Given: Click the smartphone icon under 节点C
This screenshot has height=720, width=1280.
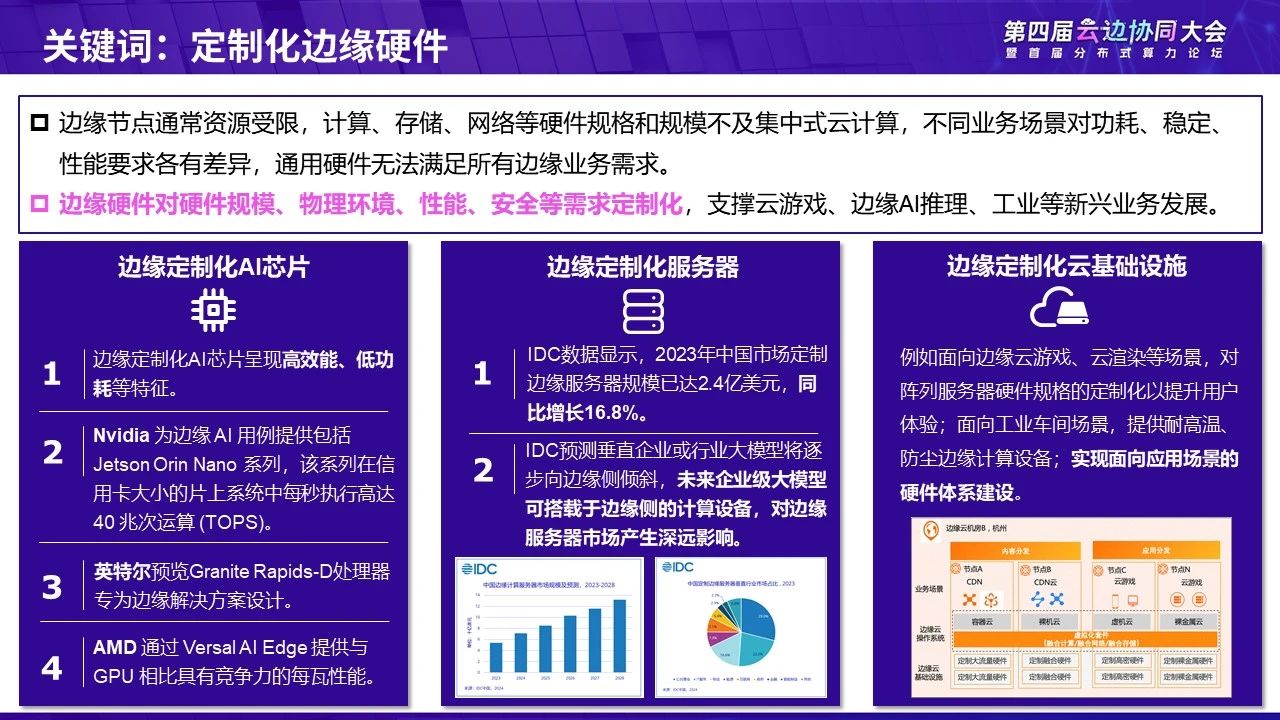Looking at the screenshot, I should point(1115,601).
